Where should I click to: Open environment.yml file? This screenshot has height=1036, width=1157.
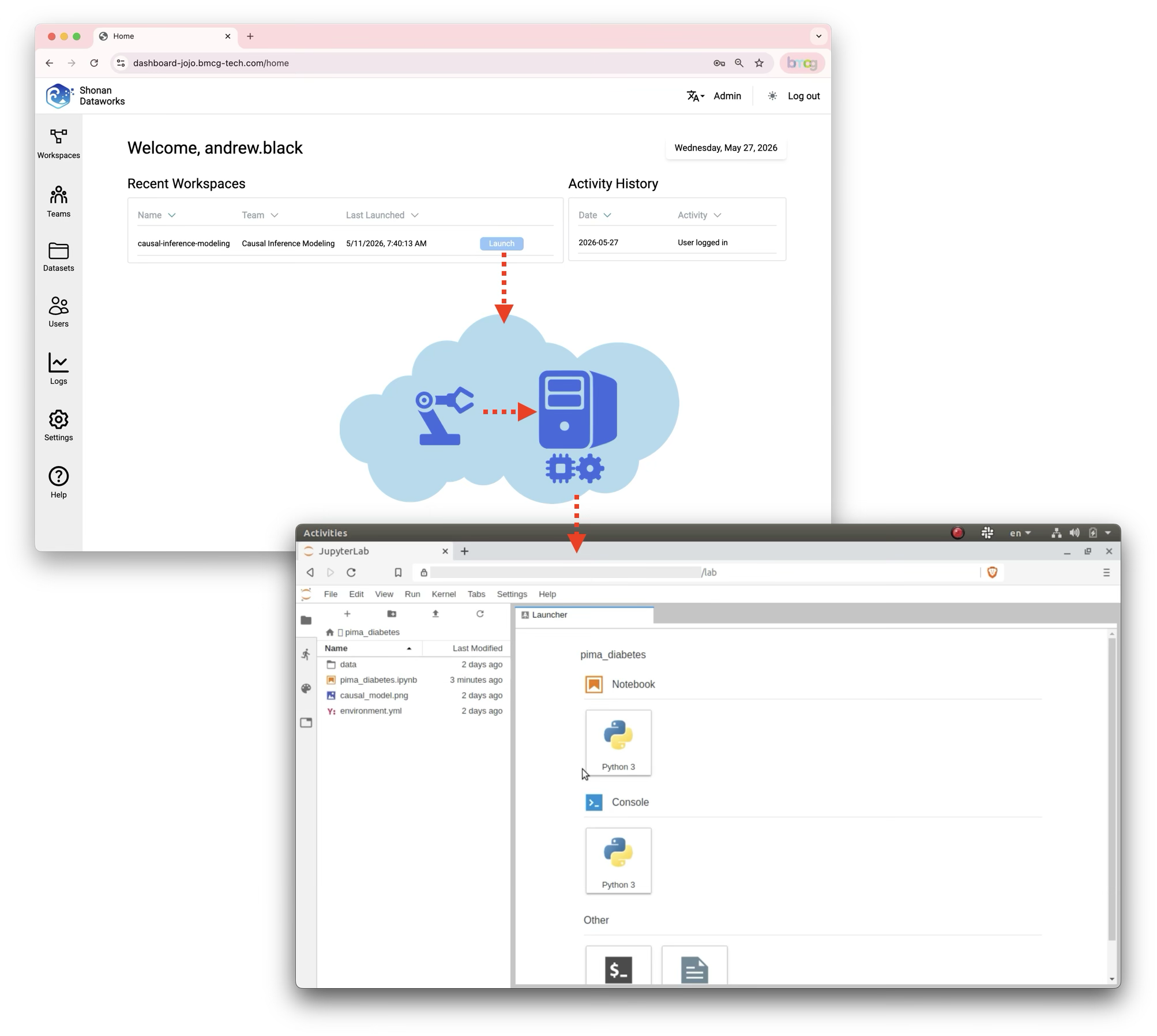(414, 711)
